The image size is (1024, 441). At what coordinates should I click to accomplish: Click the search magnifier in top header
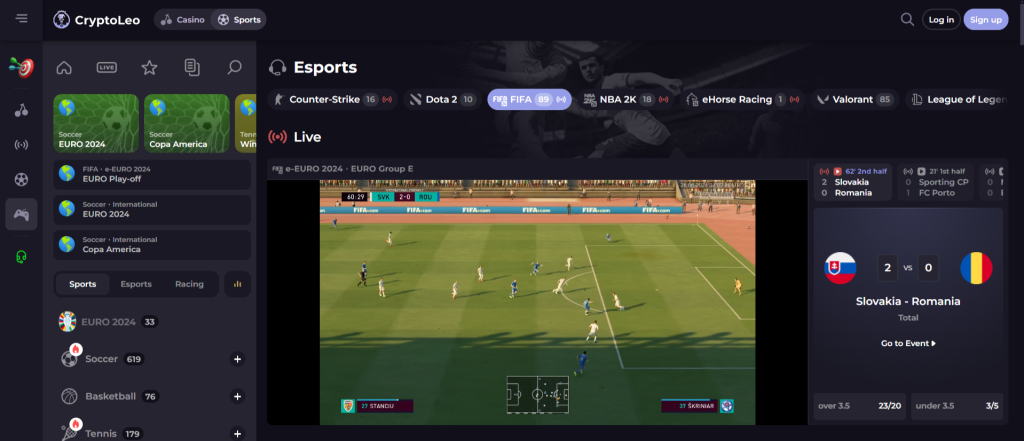907,20
